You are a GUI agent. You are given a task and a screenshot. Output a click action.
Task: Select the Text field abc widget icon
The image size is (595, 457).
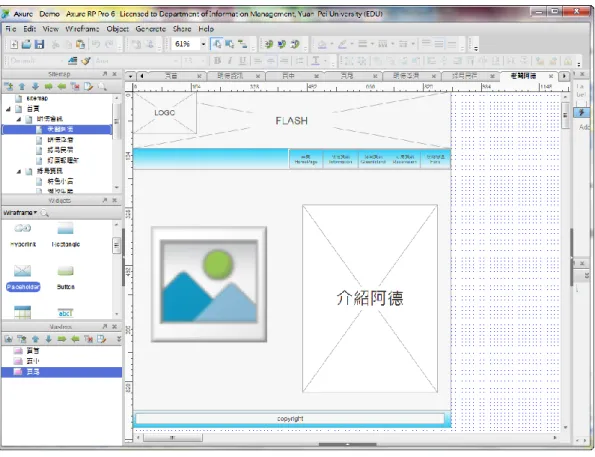coord(65,313)
